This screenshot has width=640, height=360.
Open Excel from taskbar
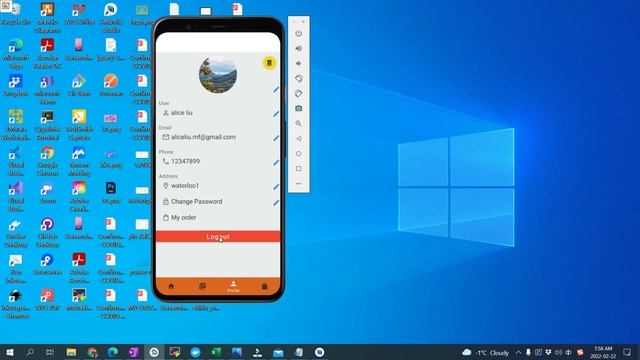tap(216, 352)
